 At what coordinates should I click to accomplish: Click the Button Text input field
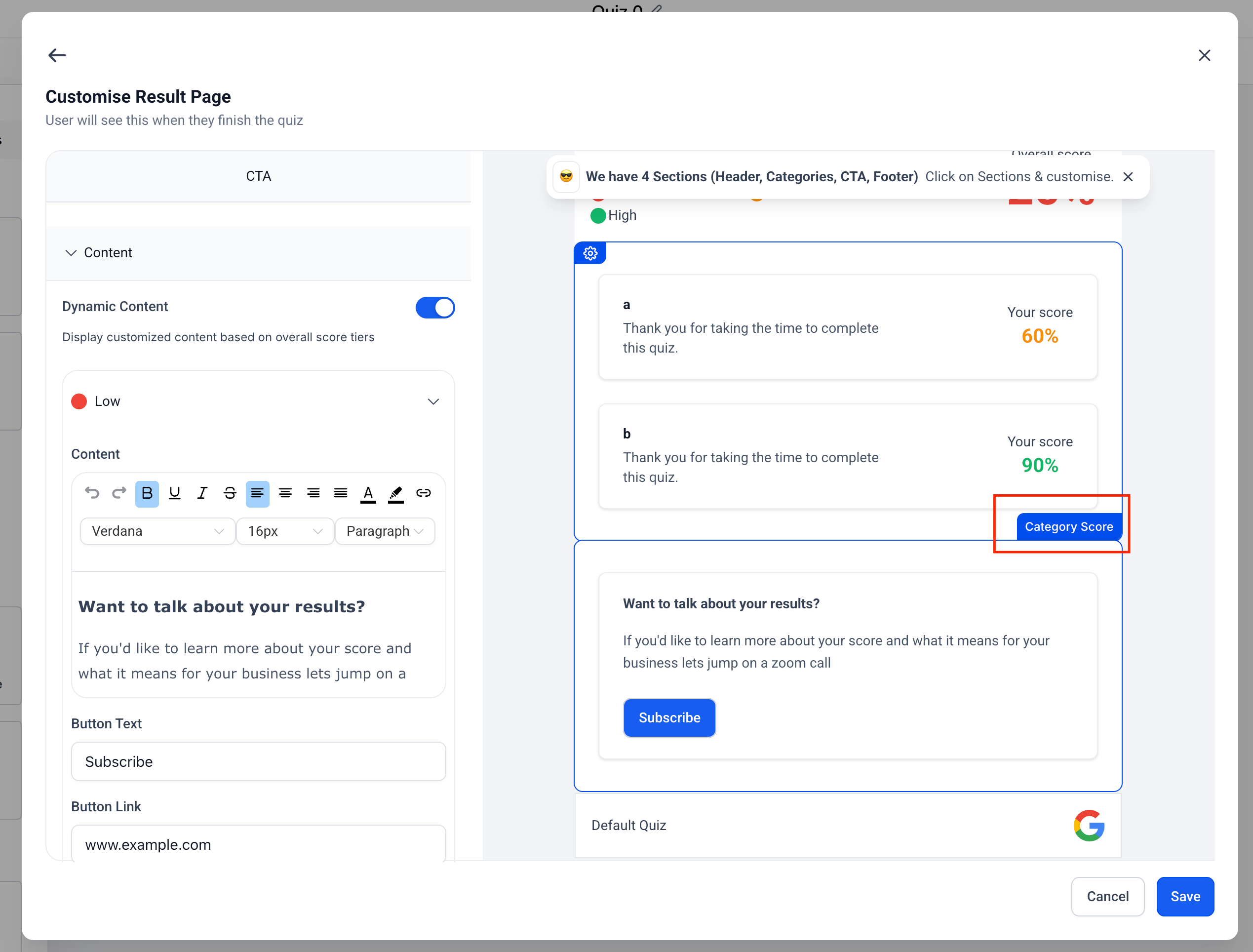(258, 761)
